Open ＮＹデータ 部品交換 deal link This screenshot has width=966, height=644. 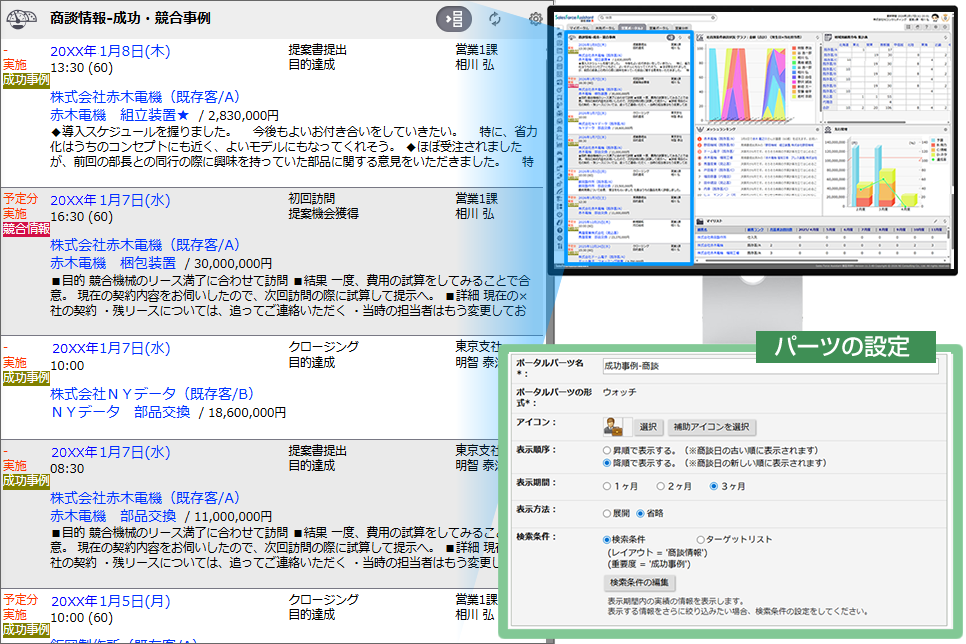120,411
